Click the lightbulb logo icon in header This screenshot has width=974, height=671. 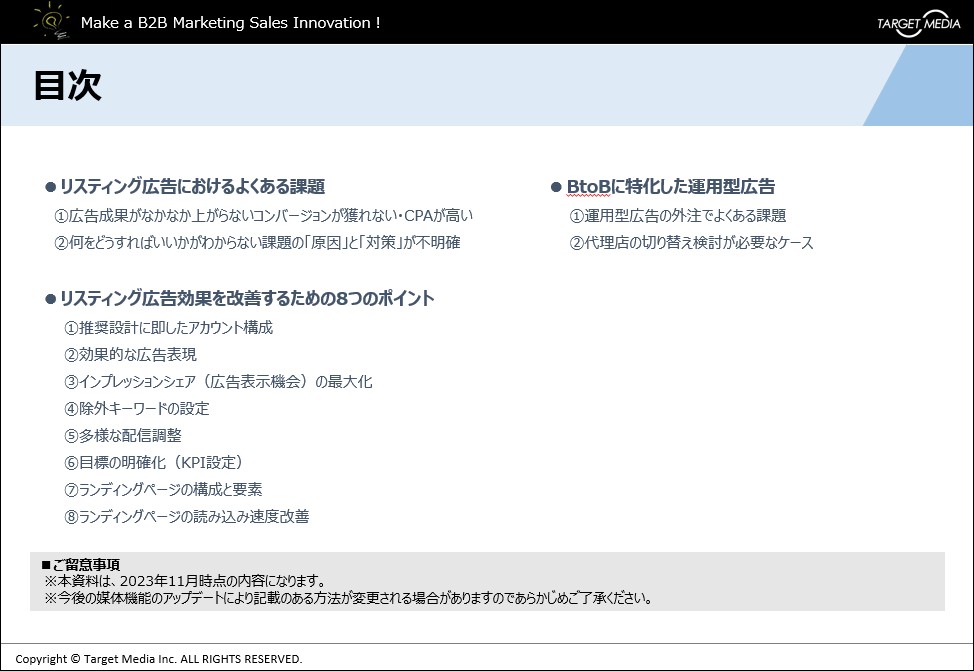pyautogui.click(x=52, y=21)
